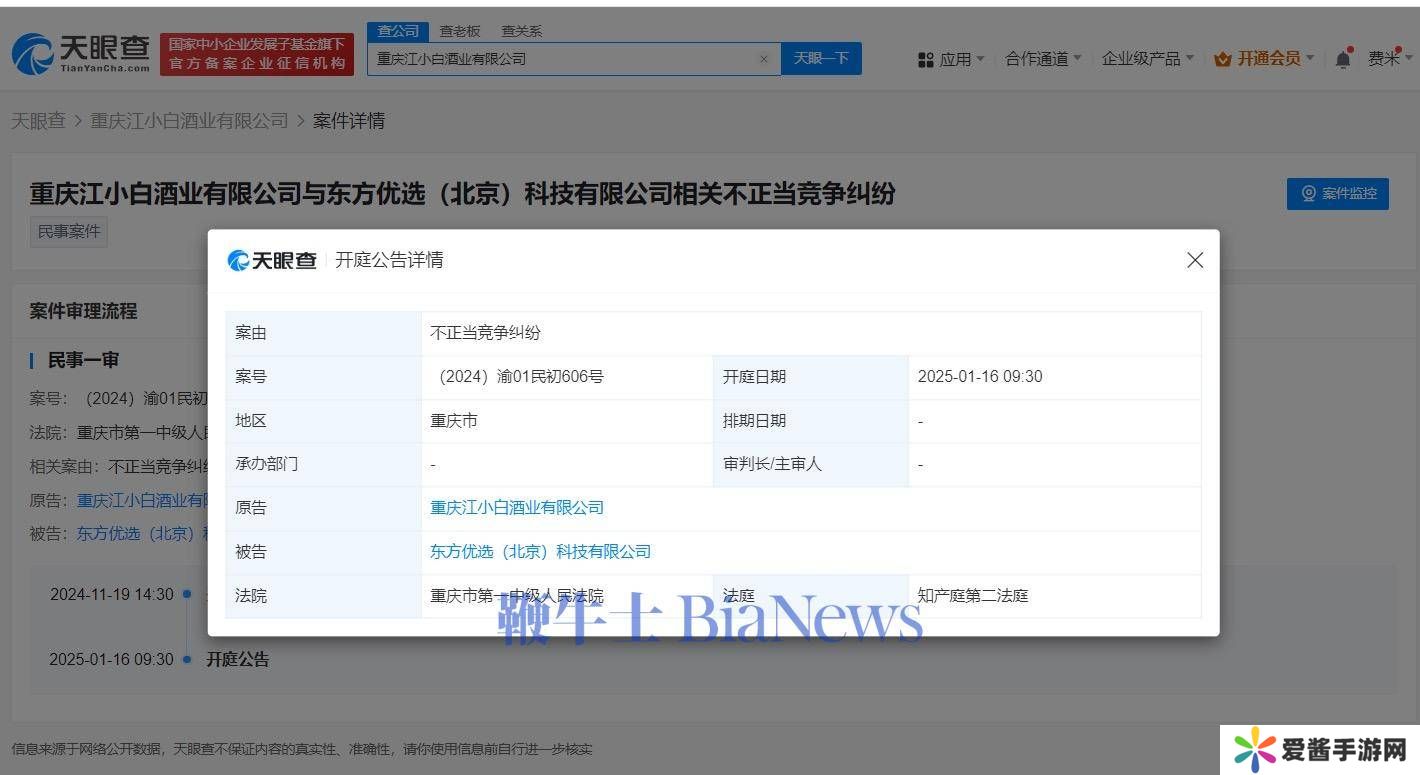Switch to the 查老板 search tab
The width and height of the screenshot is (1420, 775).
(460, 31)
